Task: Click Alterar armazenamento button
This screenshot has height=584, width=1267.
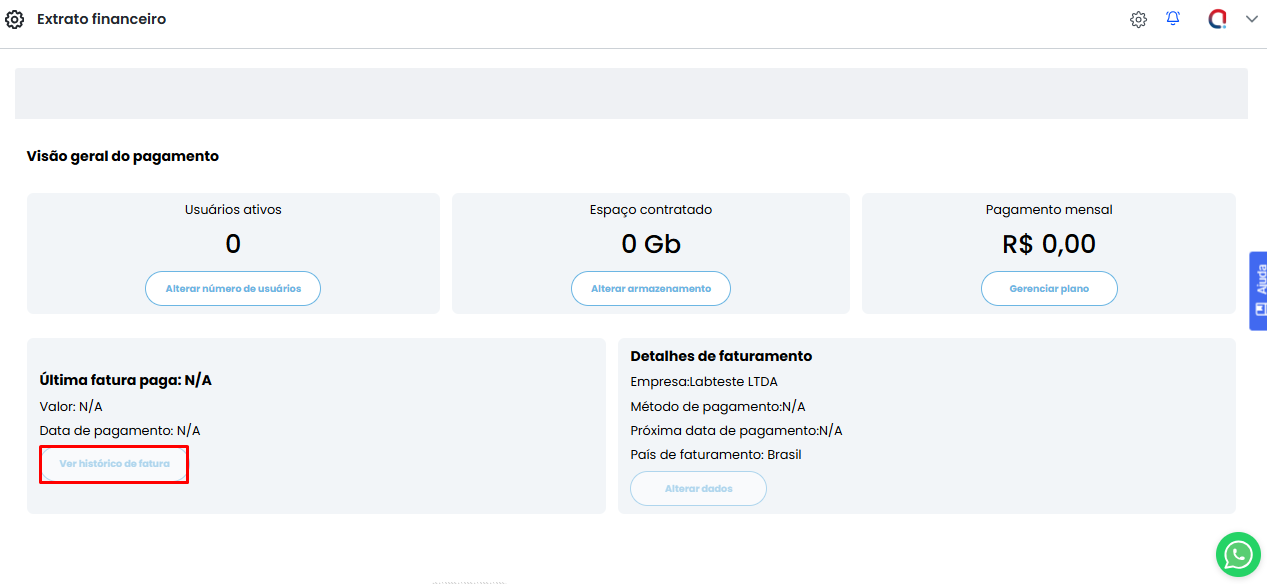Action: click(651, 288)
